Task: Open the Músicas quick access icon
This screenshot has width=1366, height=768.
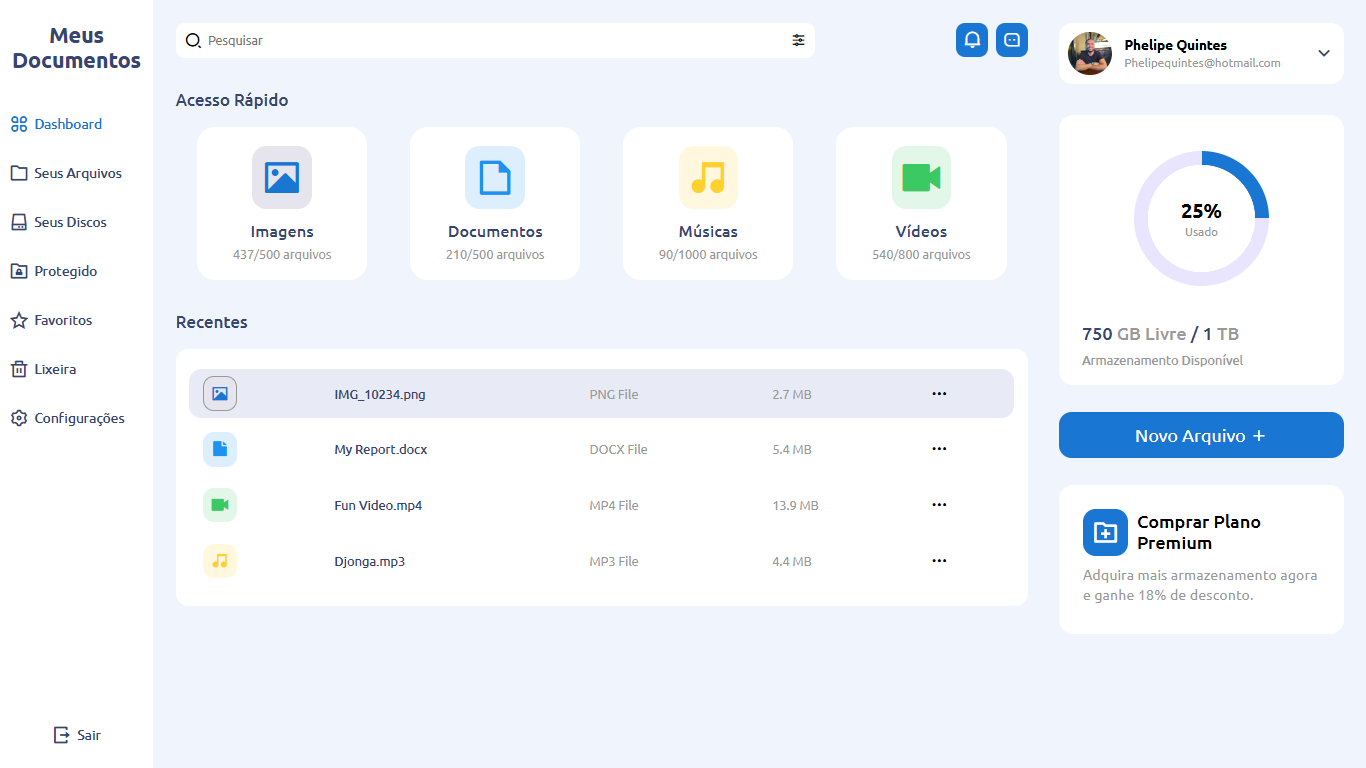Action: (x=708, y=178)
